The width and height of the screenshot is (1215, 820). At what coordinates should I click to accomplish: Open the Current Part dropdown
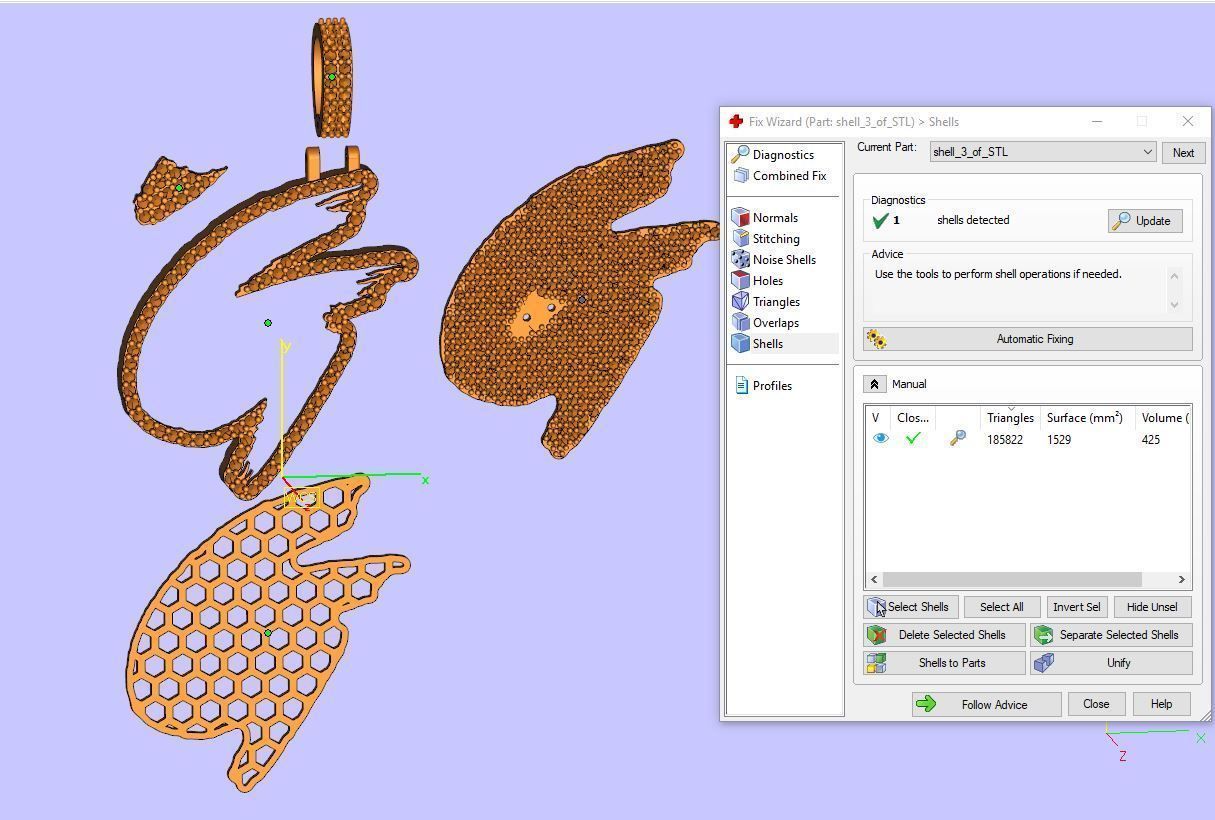point(1042,152)
